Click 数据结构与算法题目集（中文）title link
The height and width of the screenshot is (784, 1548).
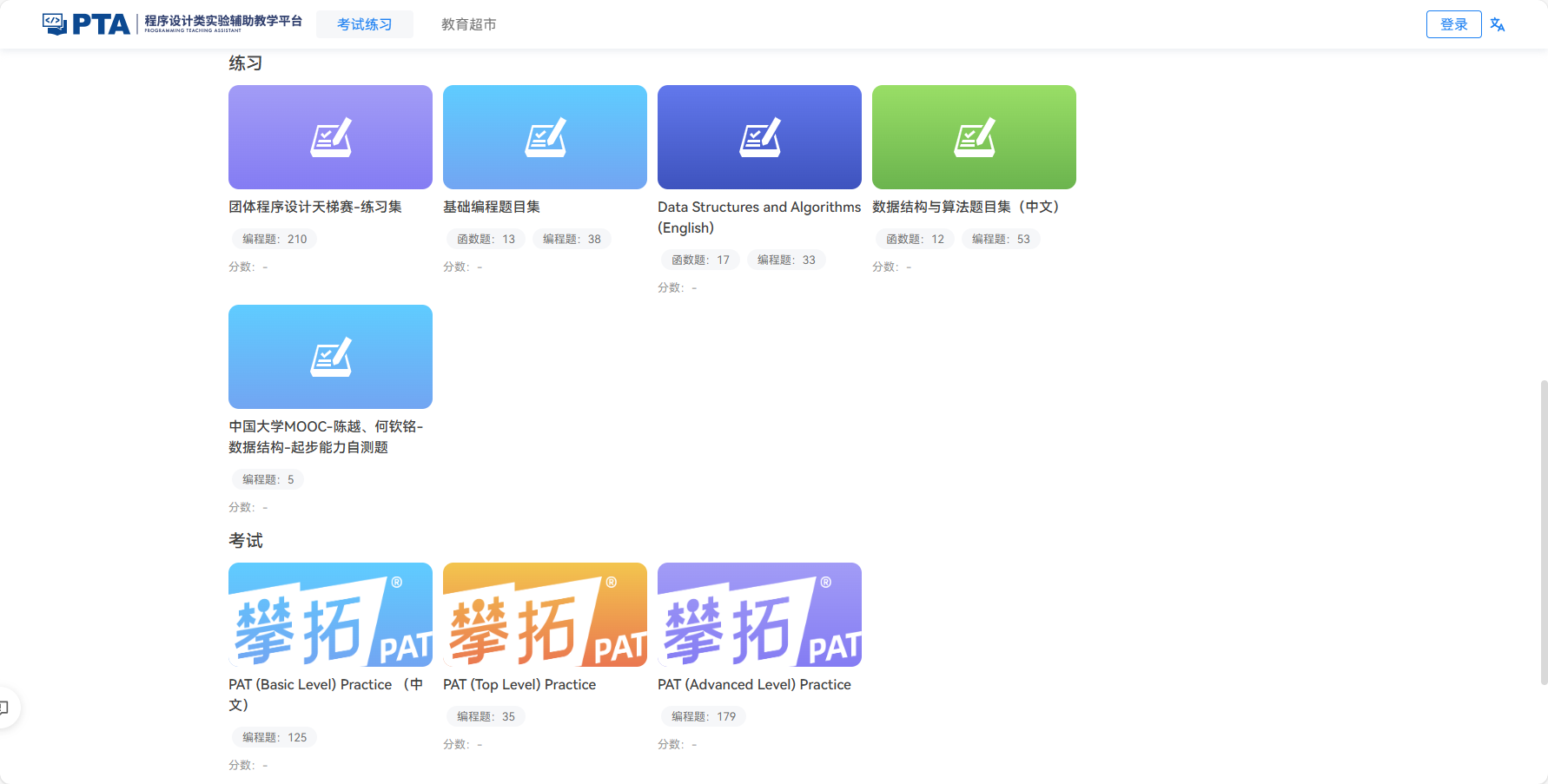tap(966, 207)
